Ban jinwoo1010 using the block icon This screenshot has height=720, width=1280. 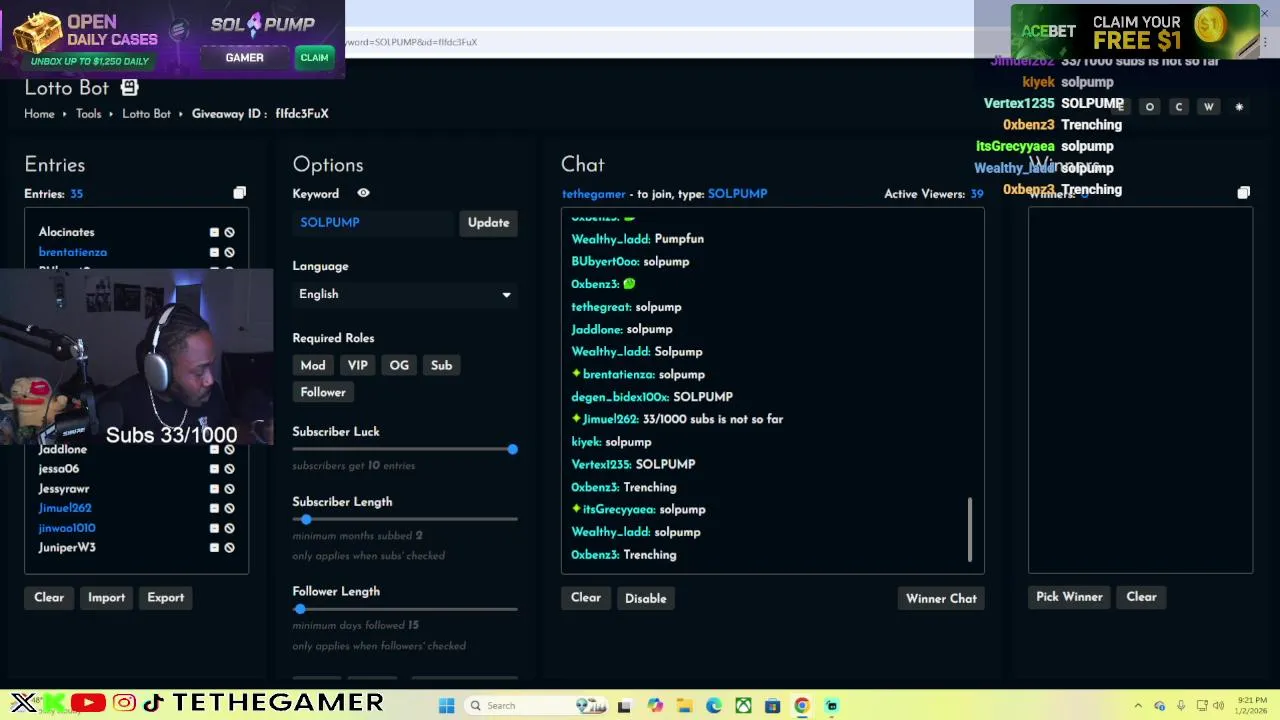229,528
